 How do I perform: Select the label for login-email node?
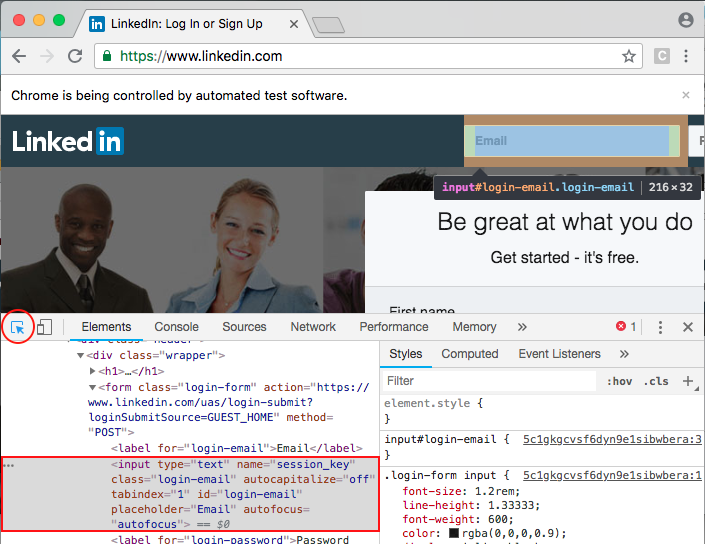[236, 448]
